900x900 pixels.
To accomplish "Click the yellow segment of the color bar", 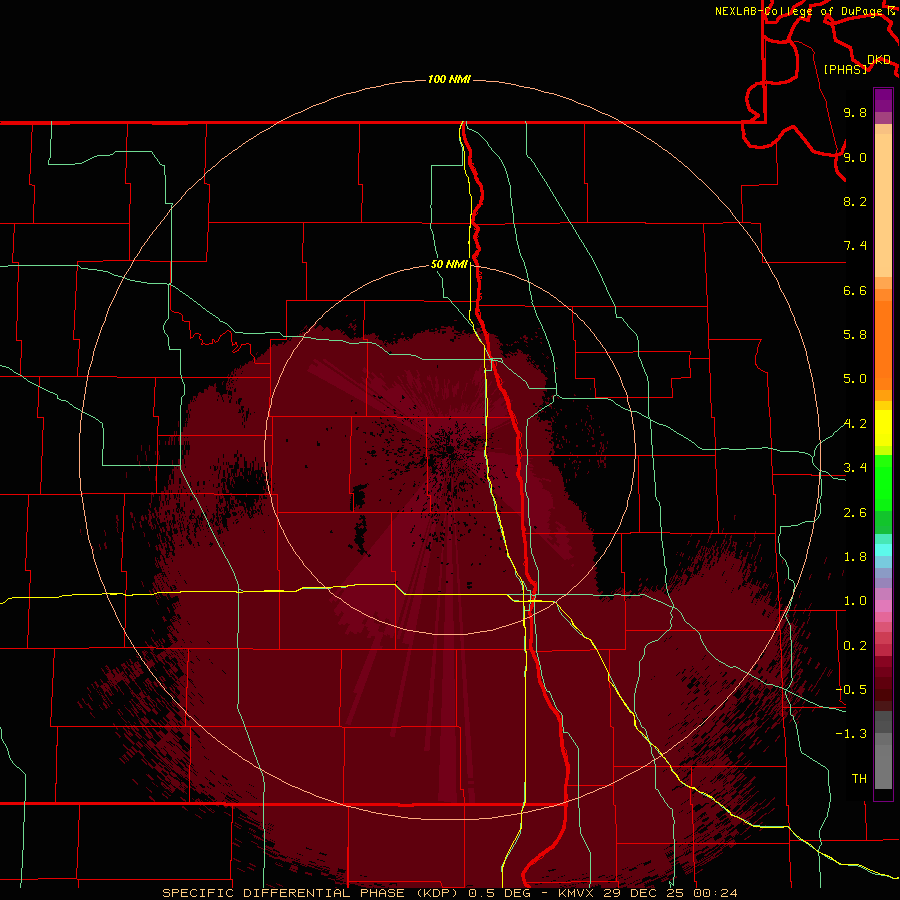I will [883, 428].
